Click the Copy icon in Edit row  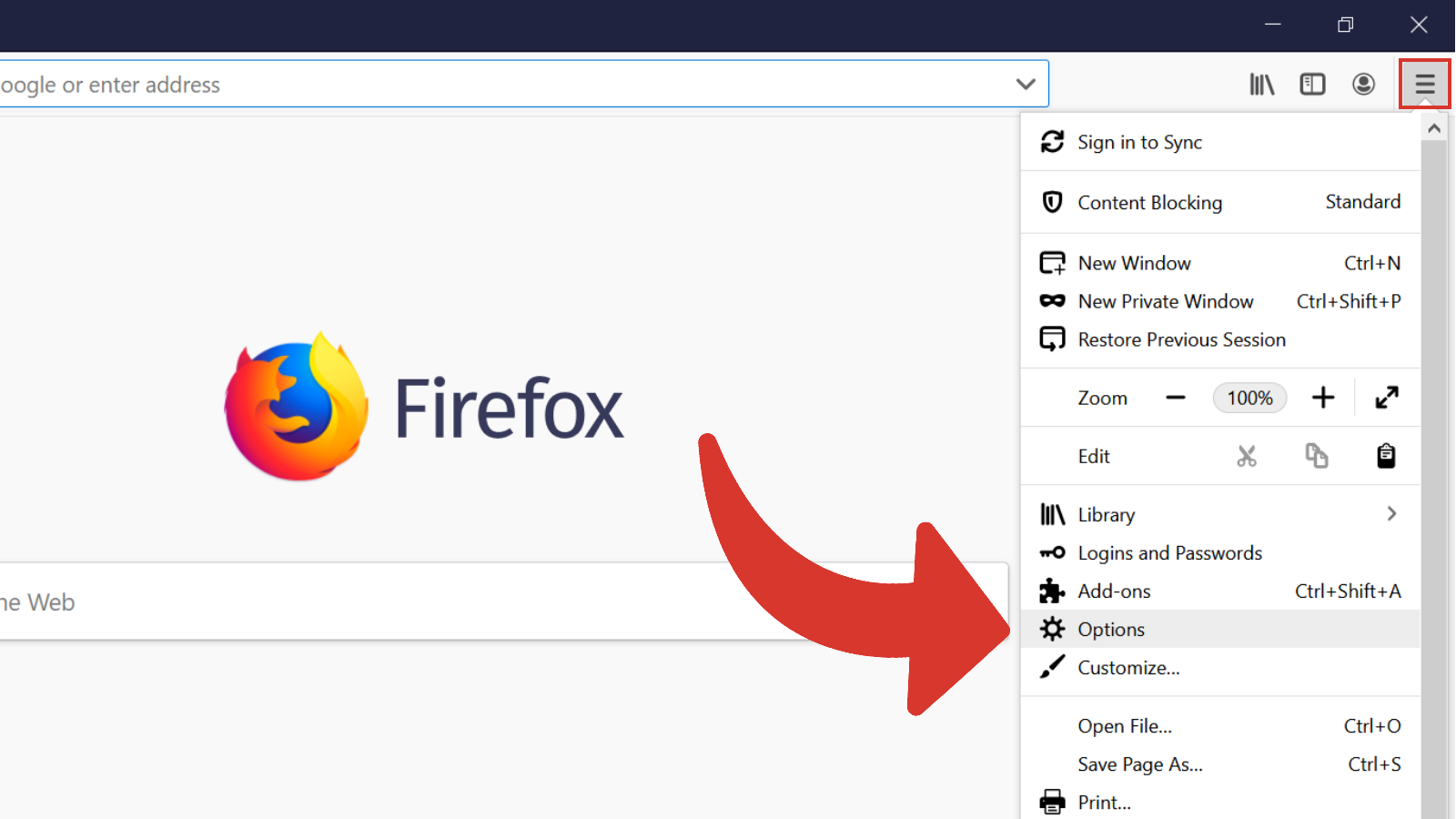1317,455
